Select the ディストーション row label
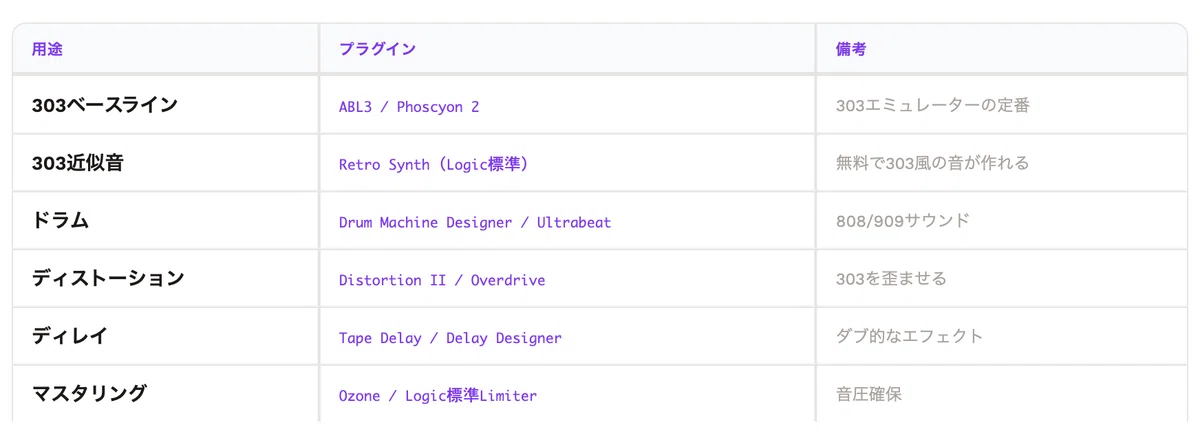 click(108, 279)
